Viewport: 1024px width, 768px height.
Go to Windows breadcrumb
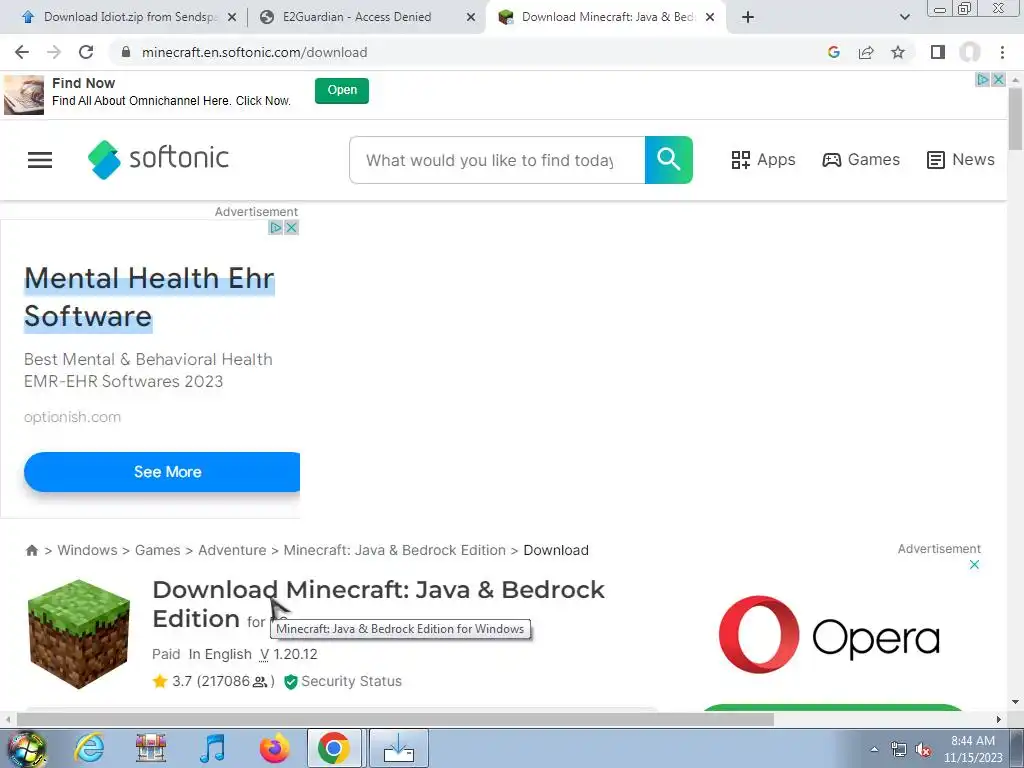(x=88, y=550)
